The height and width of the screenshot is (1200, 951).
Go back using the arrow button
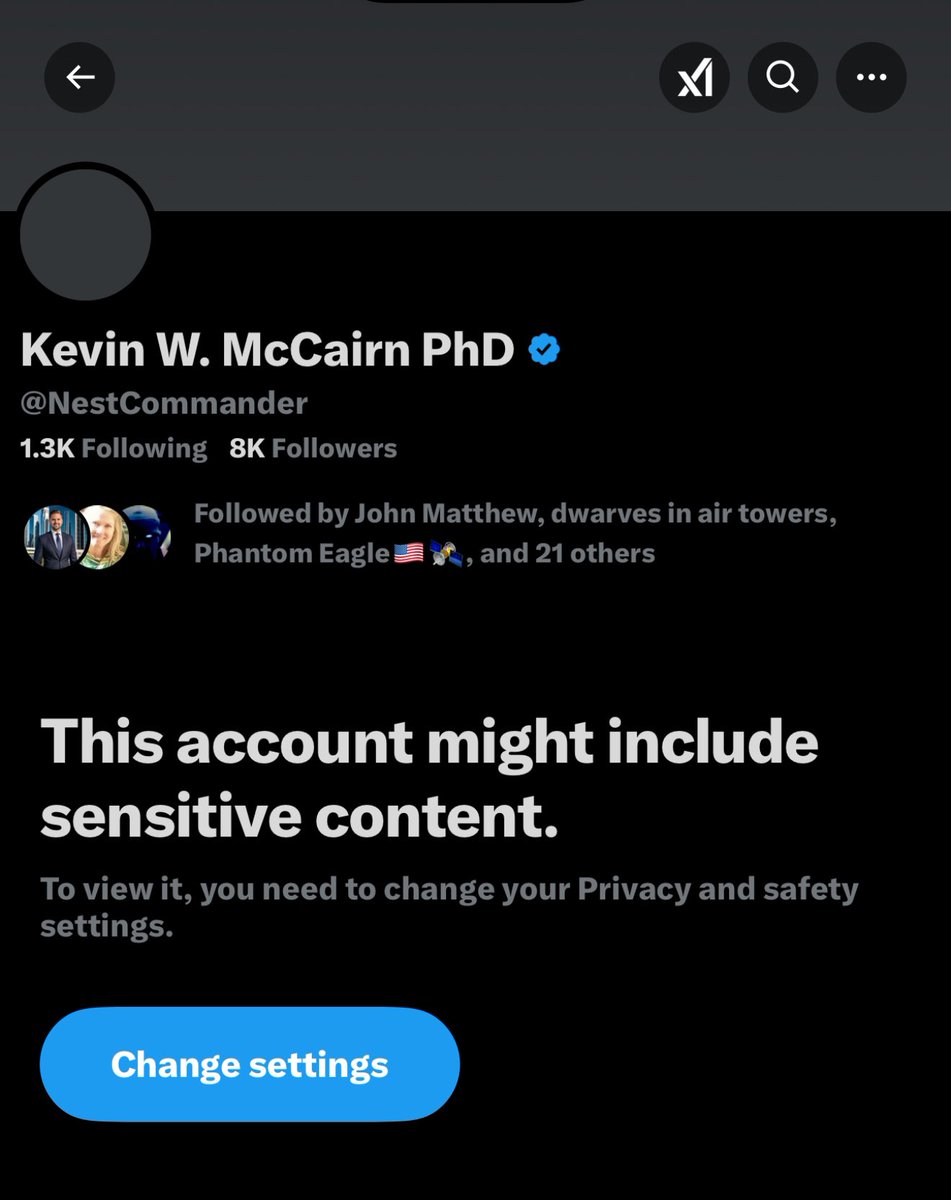80,77
